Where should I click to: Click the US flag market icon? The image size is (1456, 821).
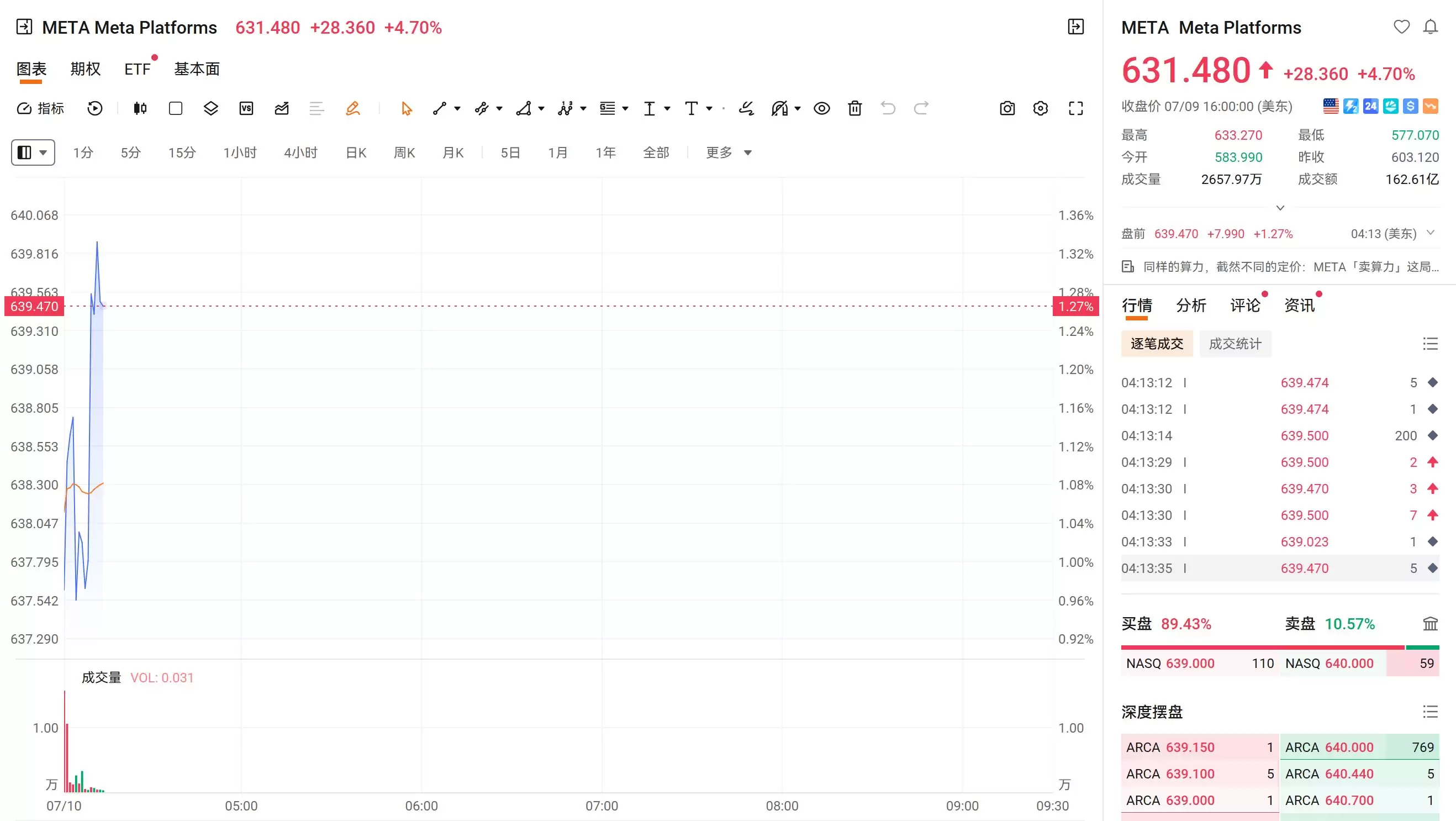pos(1331,106)
